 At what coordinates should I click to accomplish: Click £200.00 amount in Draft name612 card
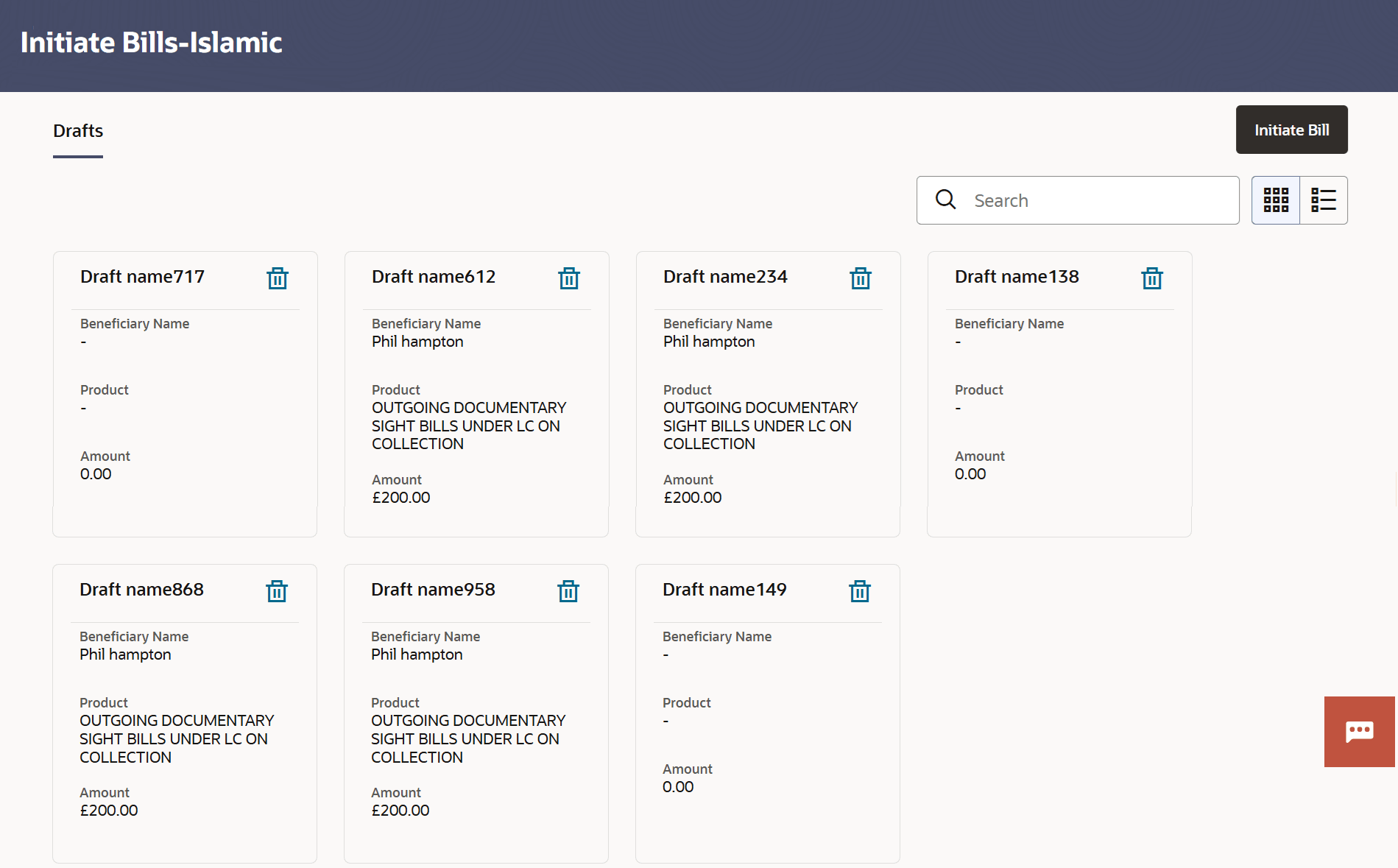point(401,498)
